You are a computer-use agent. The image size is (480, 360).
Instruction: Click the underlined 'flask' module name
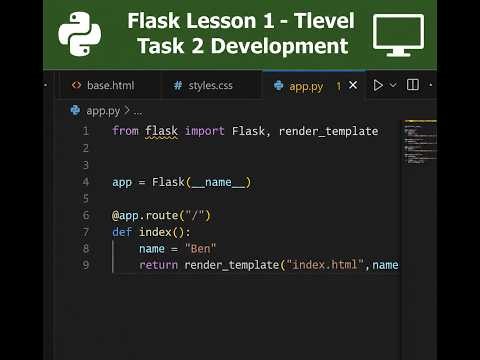click(162, 131)
